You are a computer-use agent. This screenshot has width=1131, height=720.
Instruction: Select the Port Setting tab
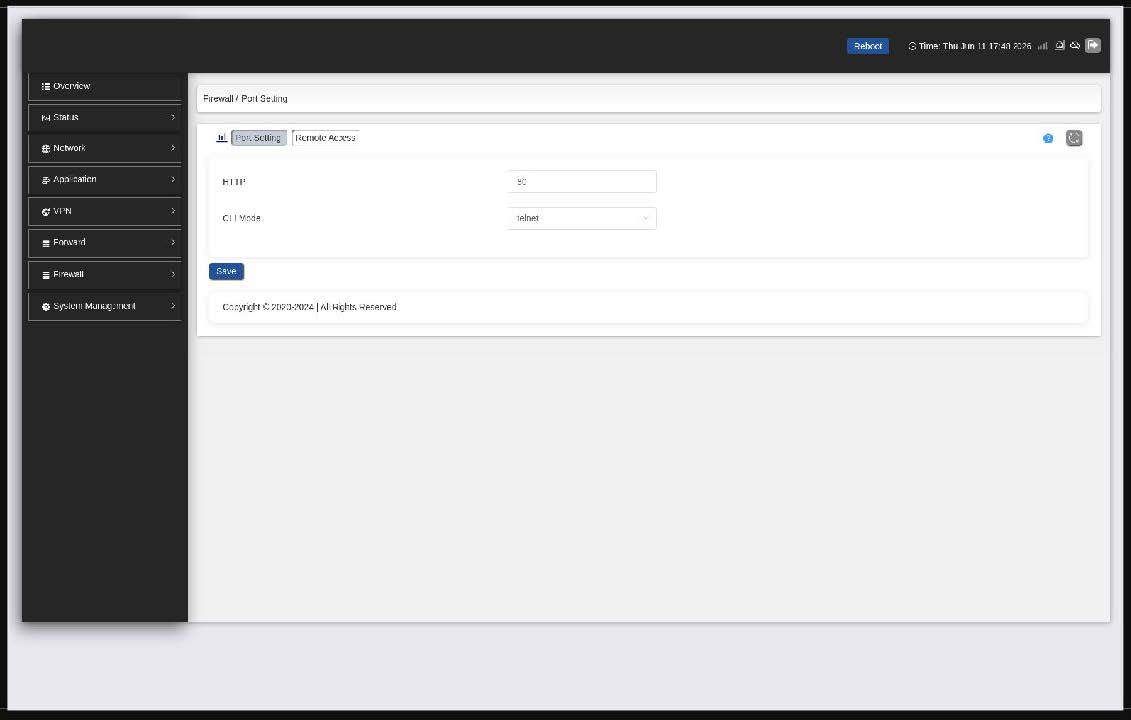(x=258, y=138)
